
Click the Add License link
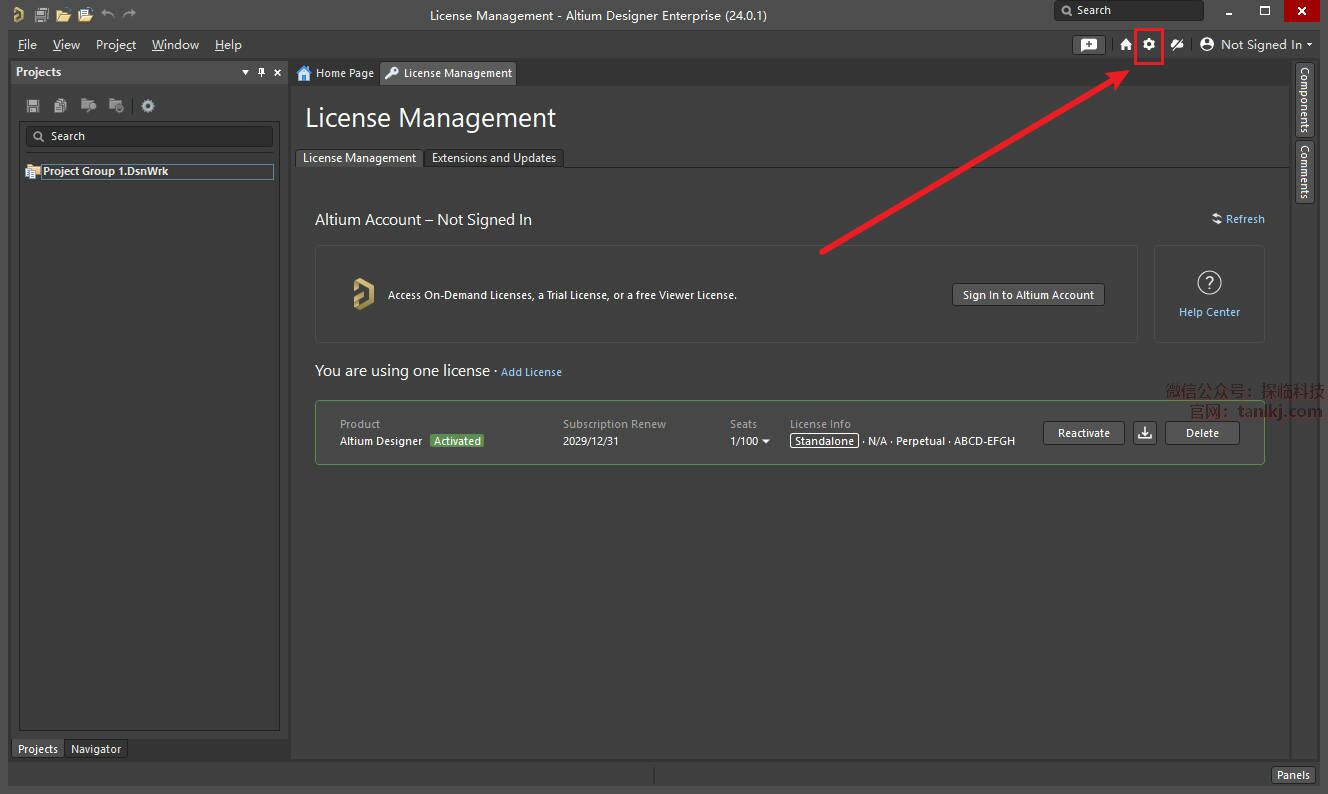(531, 372)
